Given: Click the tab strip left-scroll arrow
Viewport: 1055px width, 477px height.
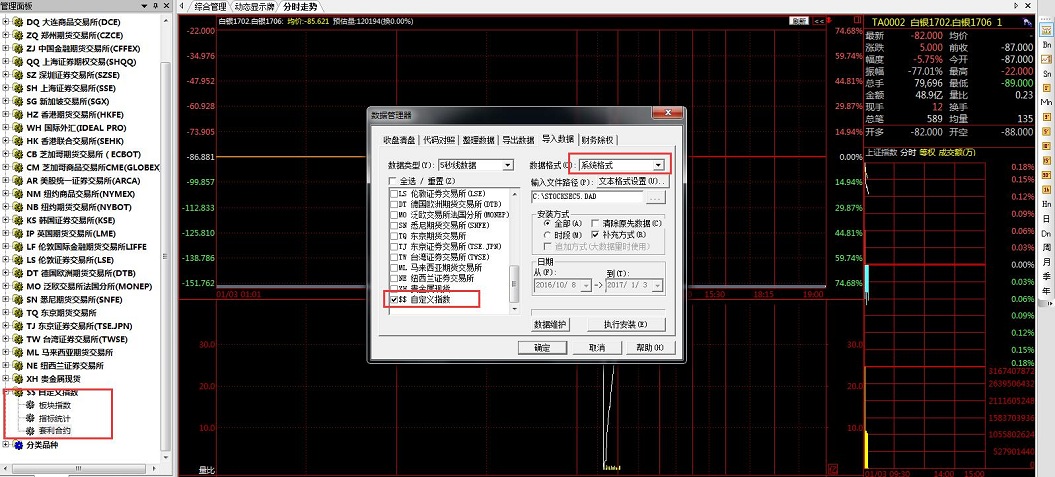Looking at the screenshot, I should click(x=181, y=7).
